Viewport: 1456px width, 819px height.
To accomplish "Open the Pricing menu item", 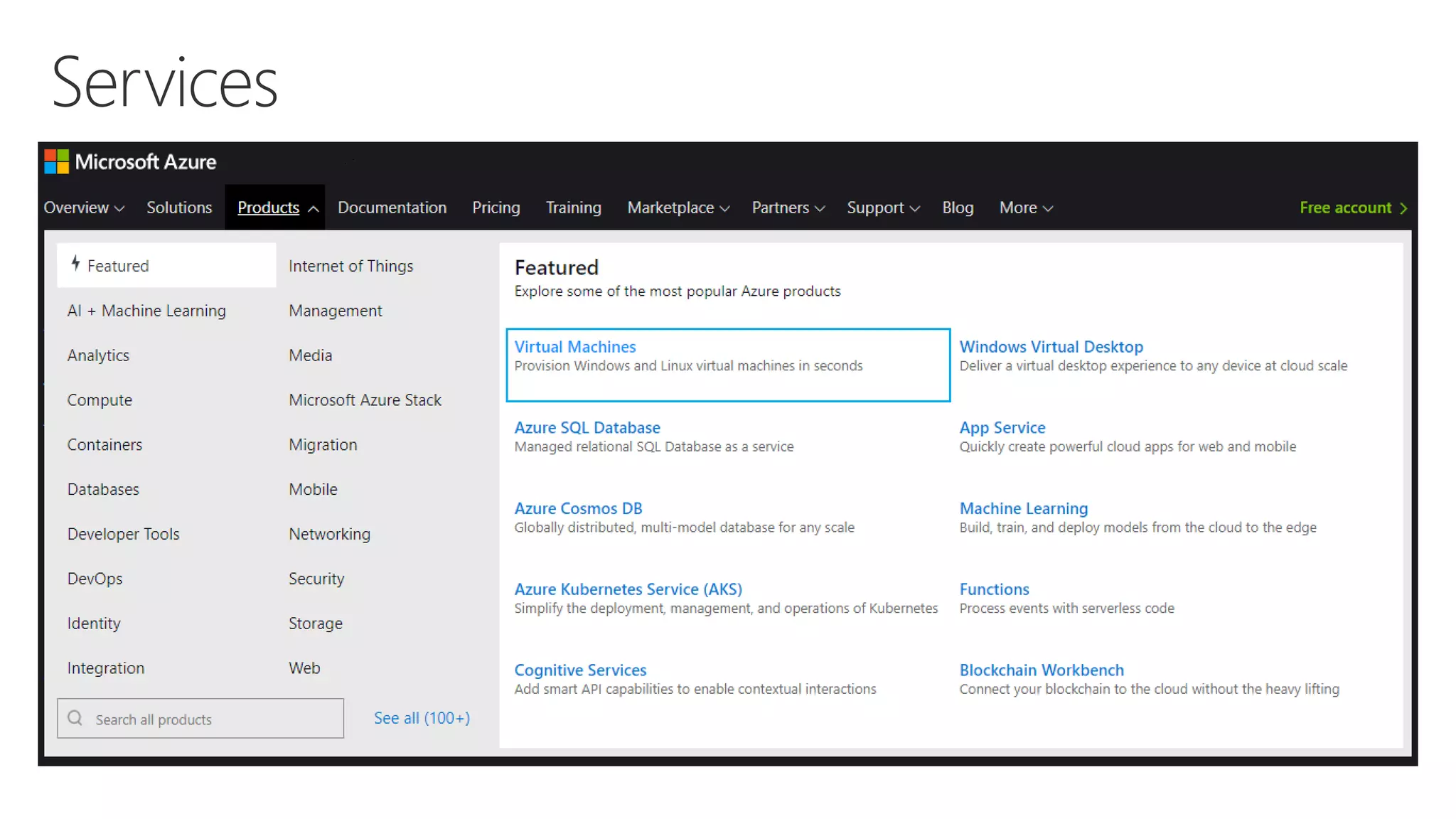I will click(496, 208).
